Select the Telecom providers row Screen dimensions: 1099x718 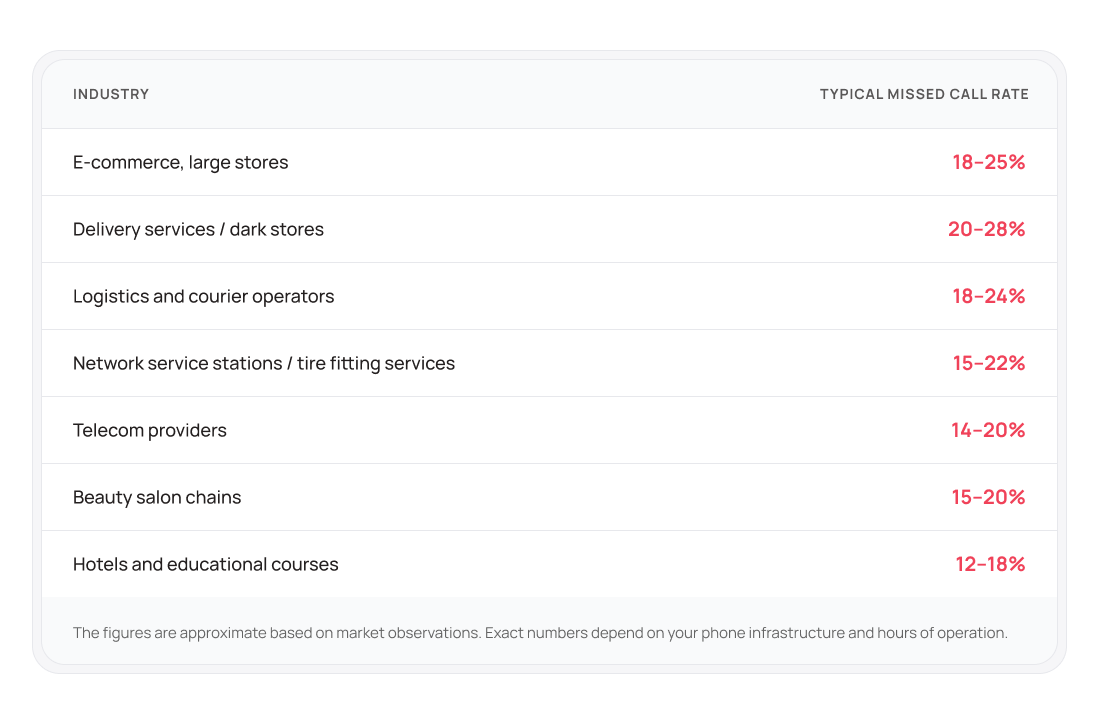click(150, 430)
